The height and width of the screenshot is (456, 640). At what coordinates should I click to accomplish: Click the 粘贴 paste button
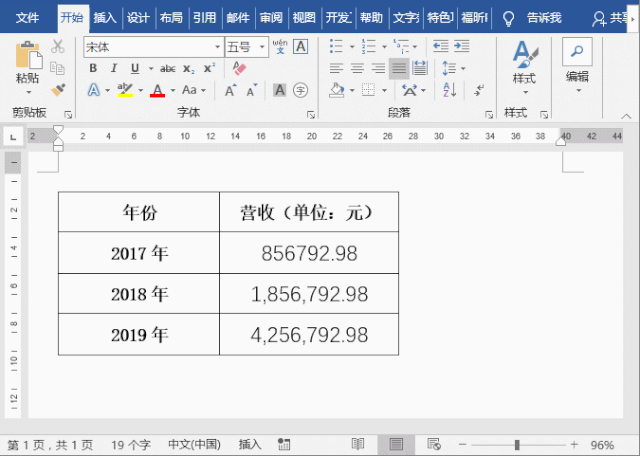tap(28, 62)
